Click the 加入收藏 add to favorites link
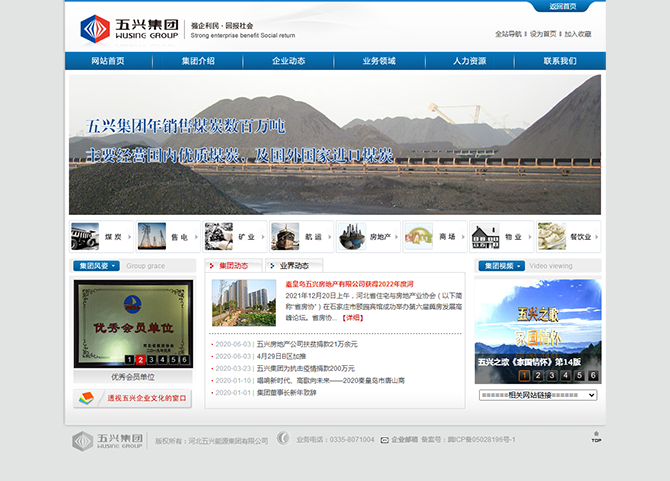 coord(578,34)
